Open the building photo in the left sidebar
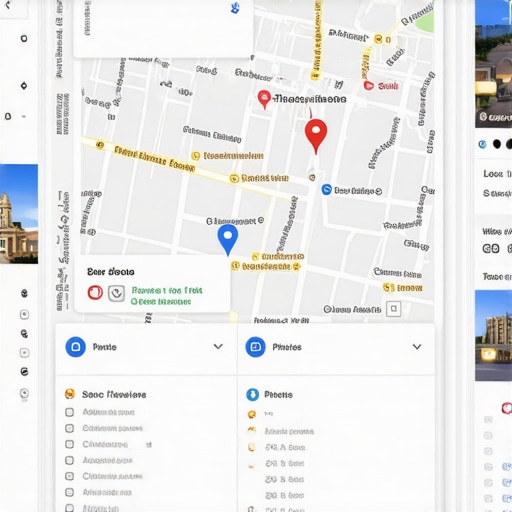 click(19, 214)
